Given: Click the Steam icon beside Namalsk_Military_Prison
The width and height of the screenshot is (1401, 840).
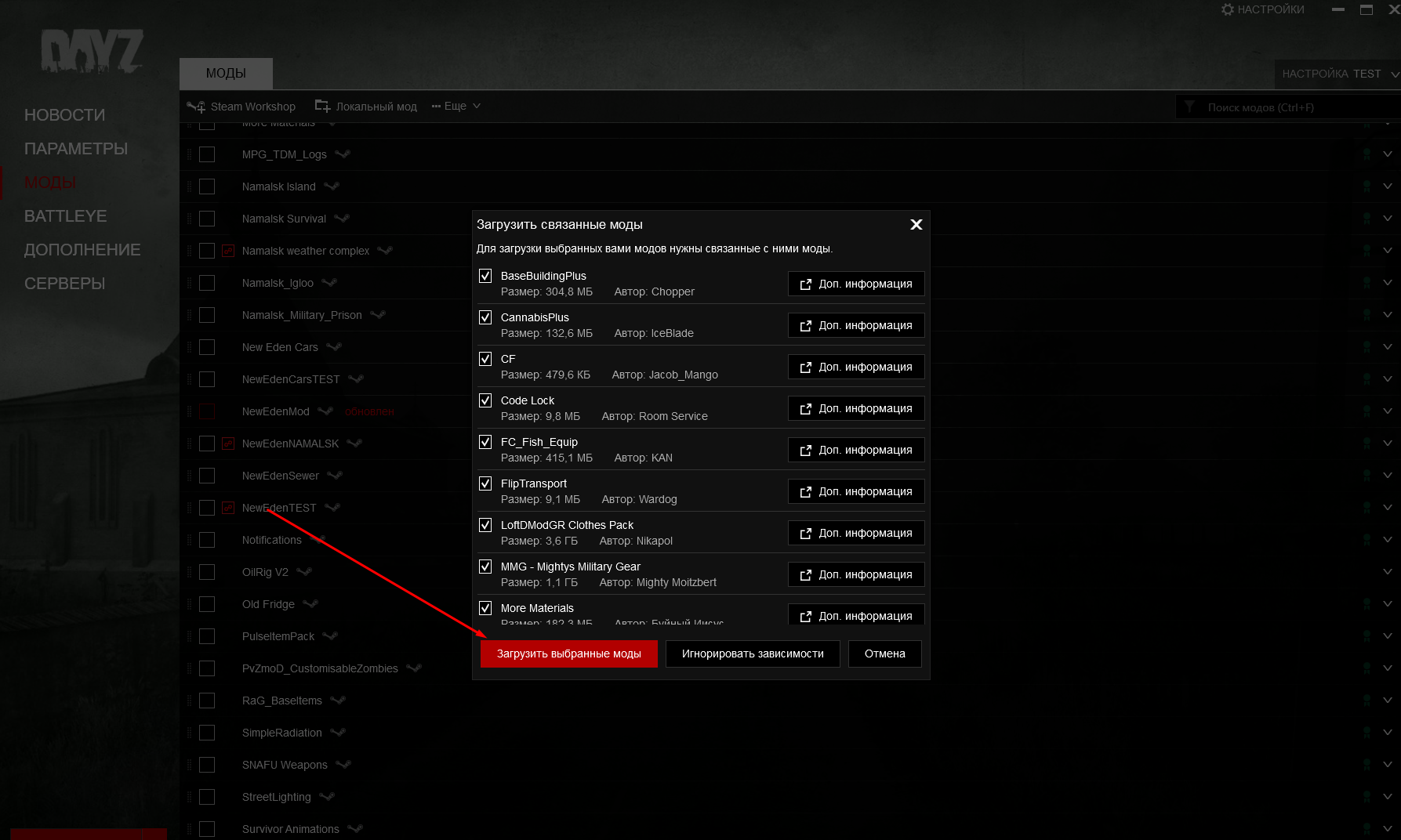Looking at the screenshot, I should [378, 315].
